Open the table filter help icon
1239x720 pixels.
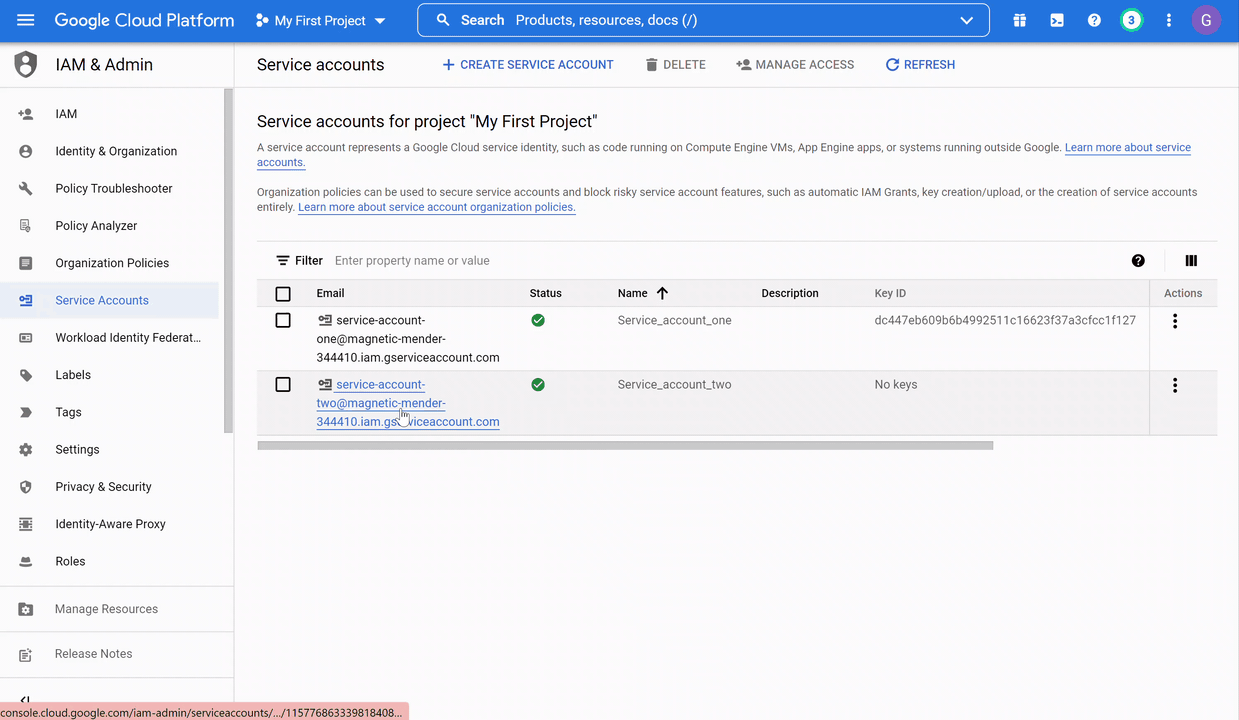(x=1138, y=261)
